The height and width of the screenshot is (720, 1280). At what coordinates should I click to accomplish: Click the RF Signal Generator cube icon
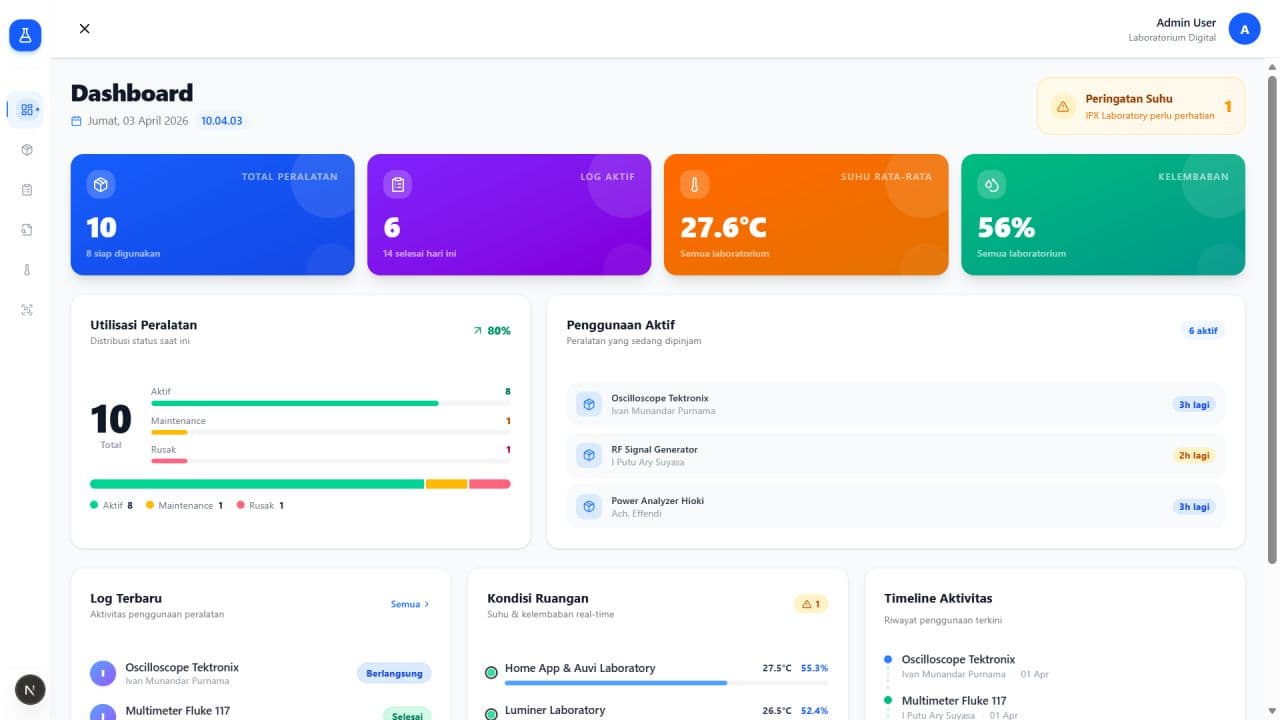tap(589, 455)
